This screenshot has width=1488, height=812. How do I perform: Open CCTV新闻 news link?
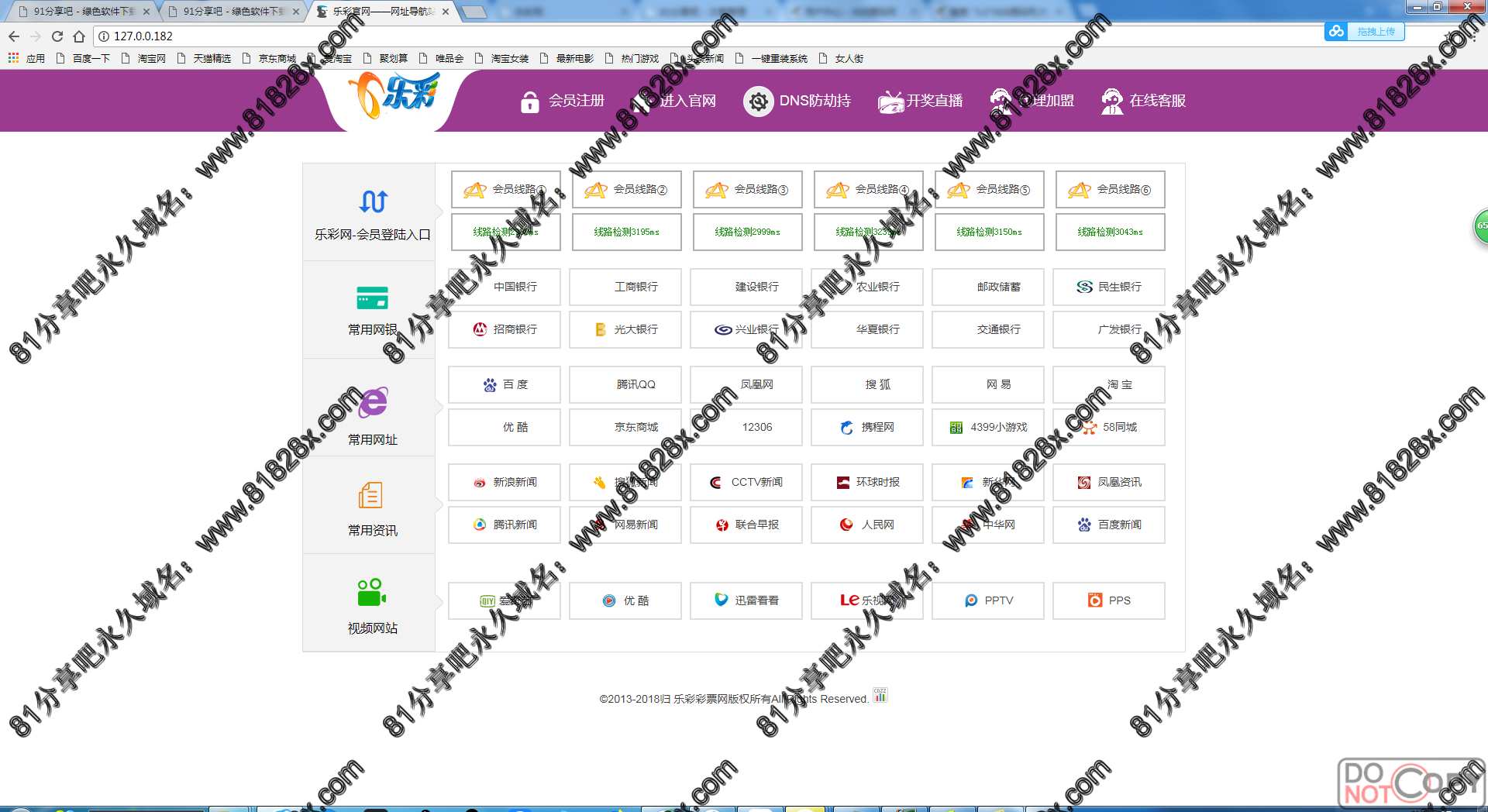coord(746,482)
